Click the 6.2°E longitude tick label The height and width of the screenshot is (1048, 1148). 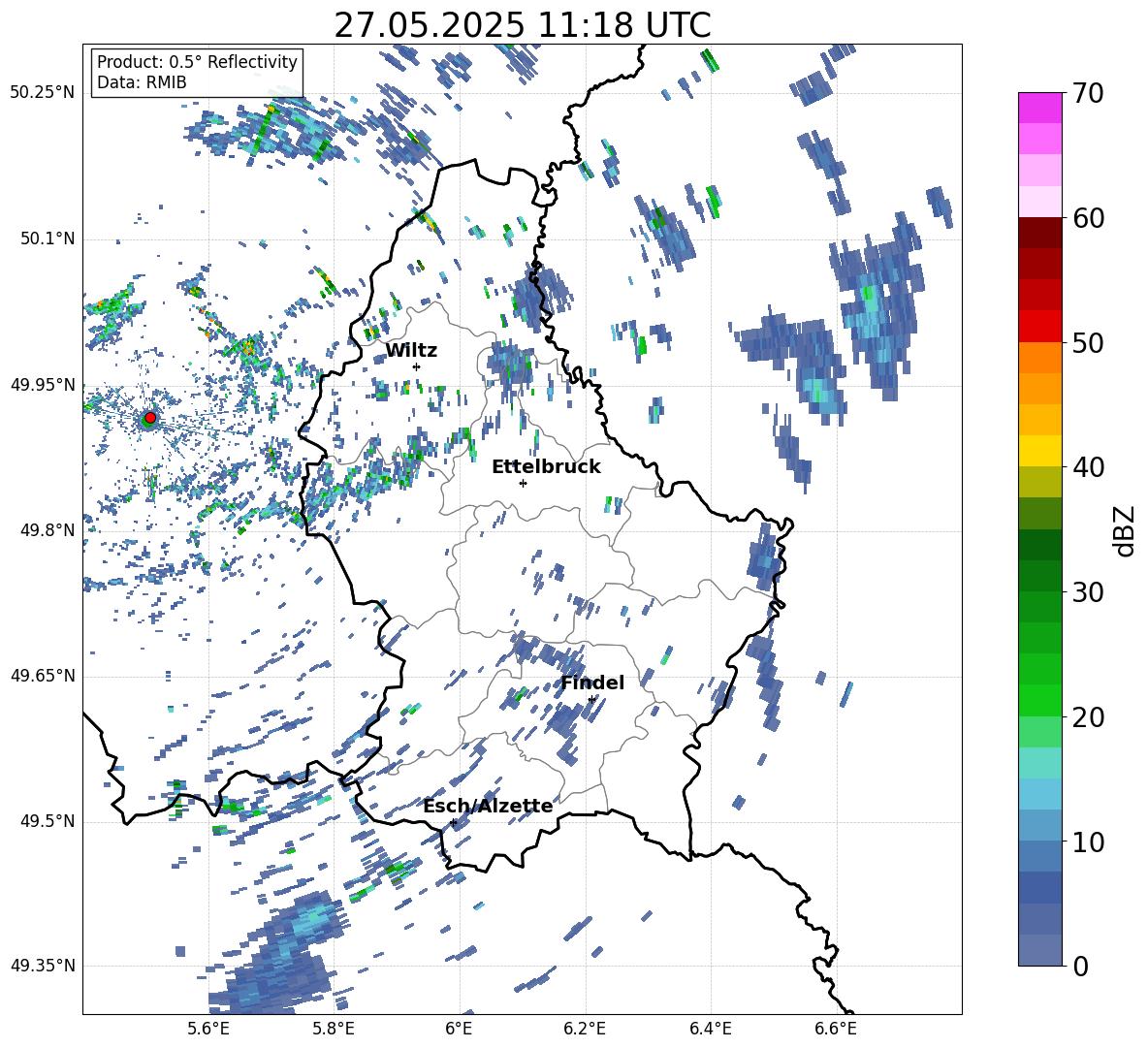[x=585, y=1029]
